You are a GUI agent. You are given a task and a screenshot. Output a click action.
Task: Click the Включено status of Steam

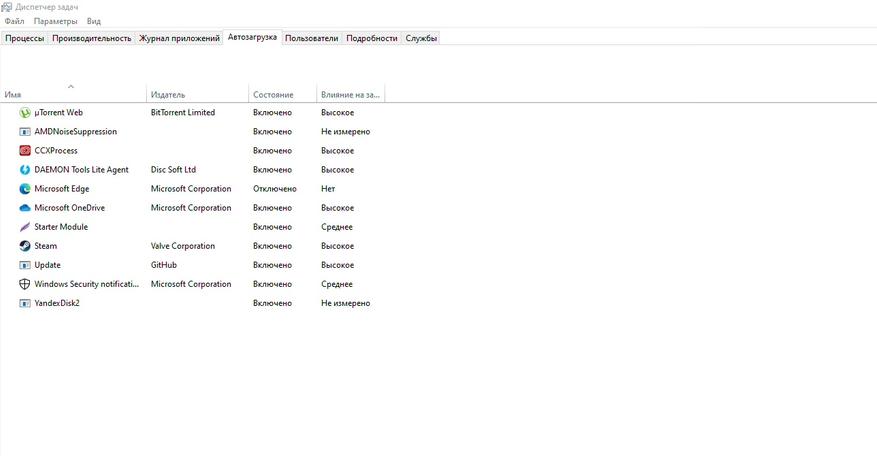pos(272,246)
